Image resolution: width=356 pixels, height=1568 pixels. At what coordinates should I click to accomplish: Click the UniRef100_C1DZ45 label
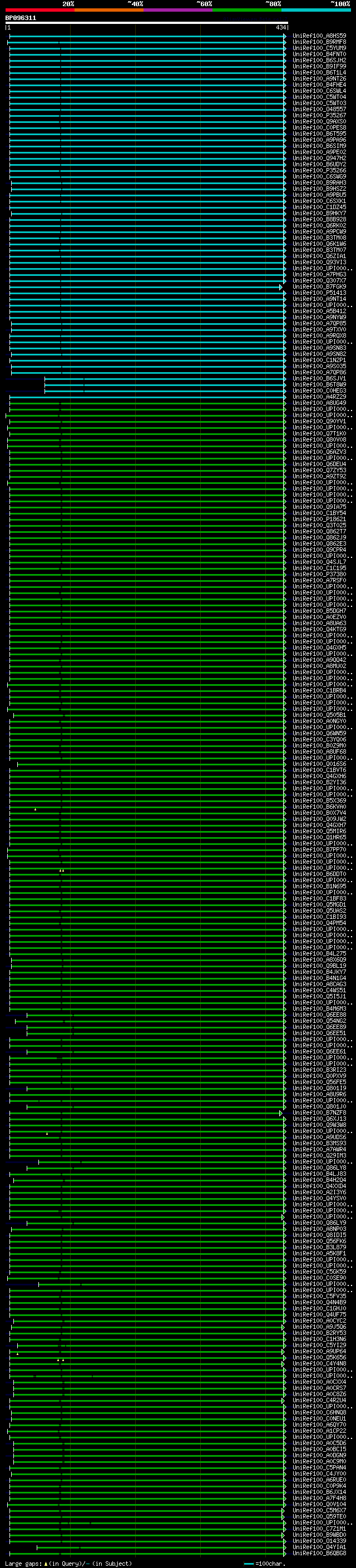tap(319, 207)
